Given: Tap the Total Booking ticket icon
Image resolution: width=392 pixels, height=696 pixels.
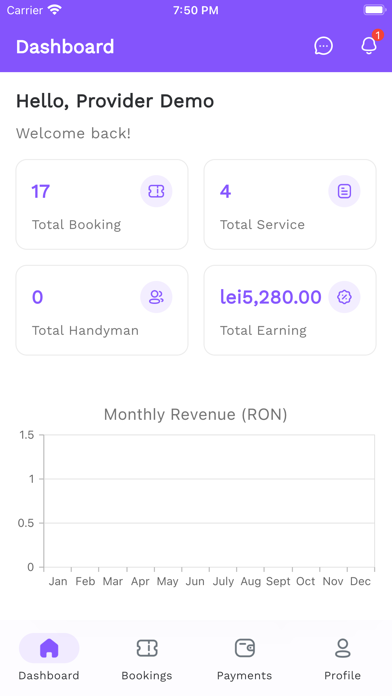Looking at the screenshot, I should click(x=156, y=191).
